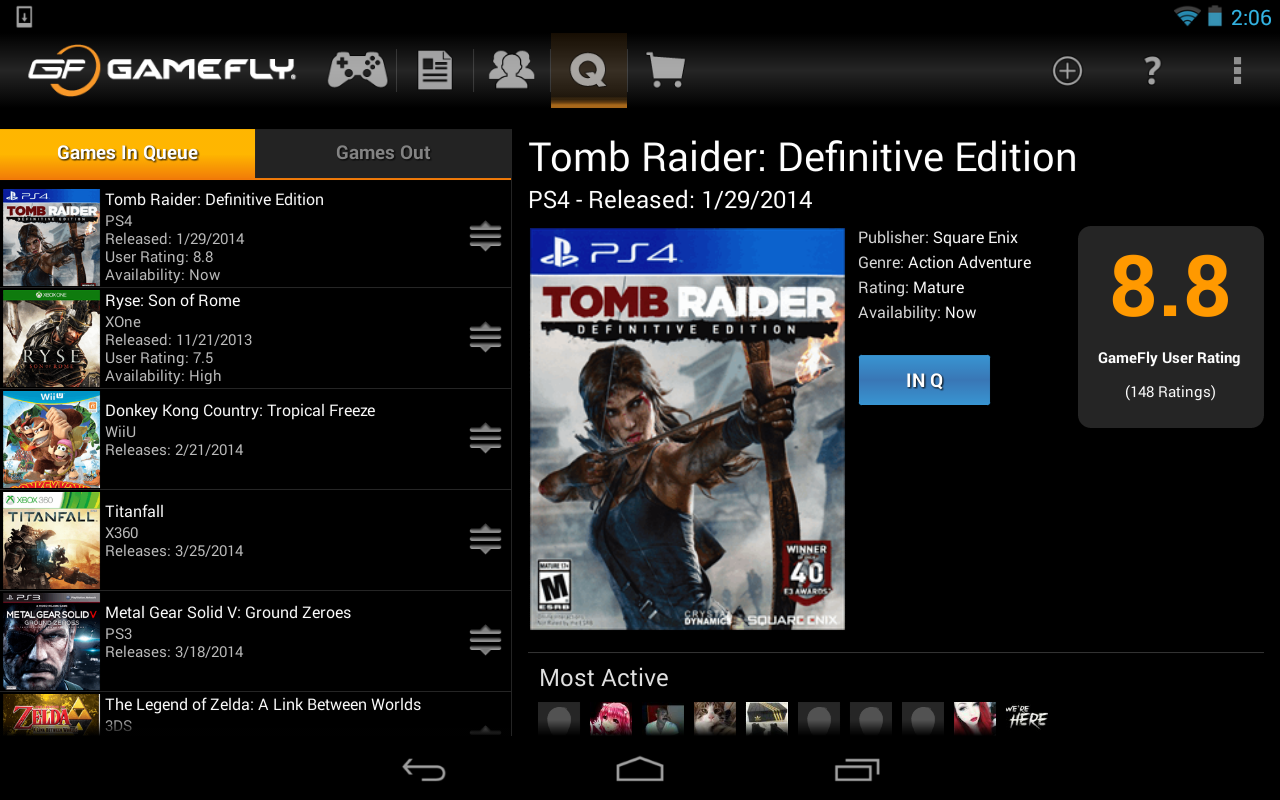Tap Titanfall's Releases: 3/25/2014 date
The width and height of the screenshot is (1280, 800).
click(x=174, y=551)
